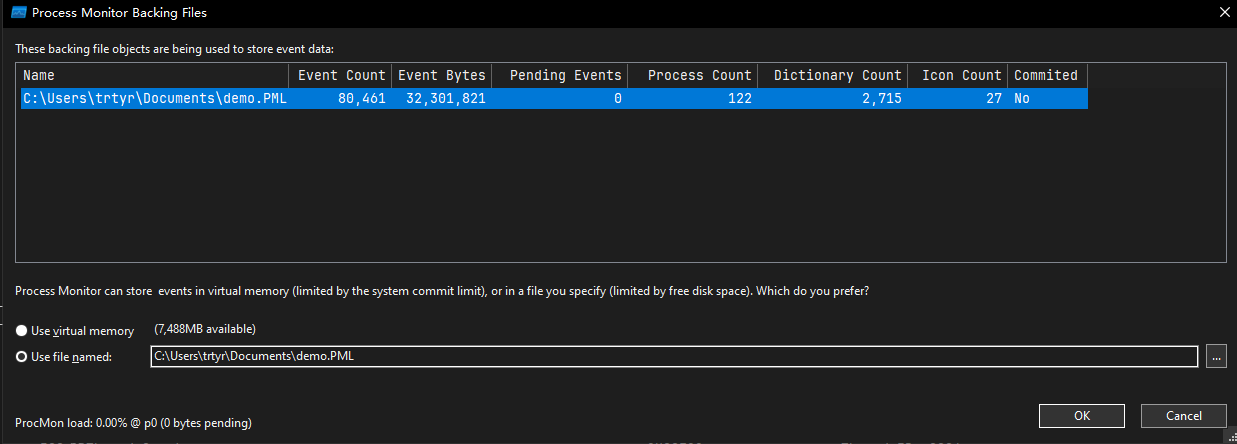Open file browser with the ellipsis button
Viewport: 1237px width, 444px height.
(1215, 356)
